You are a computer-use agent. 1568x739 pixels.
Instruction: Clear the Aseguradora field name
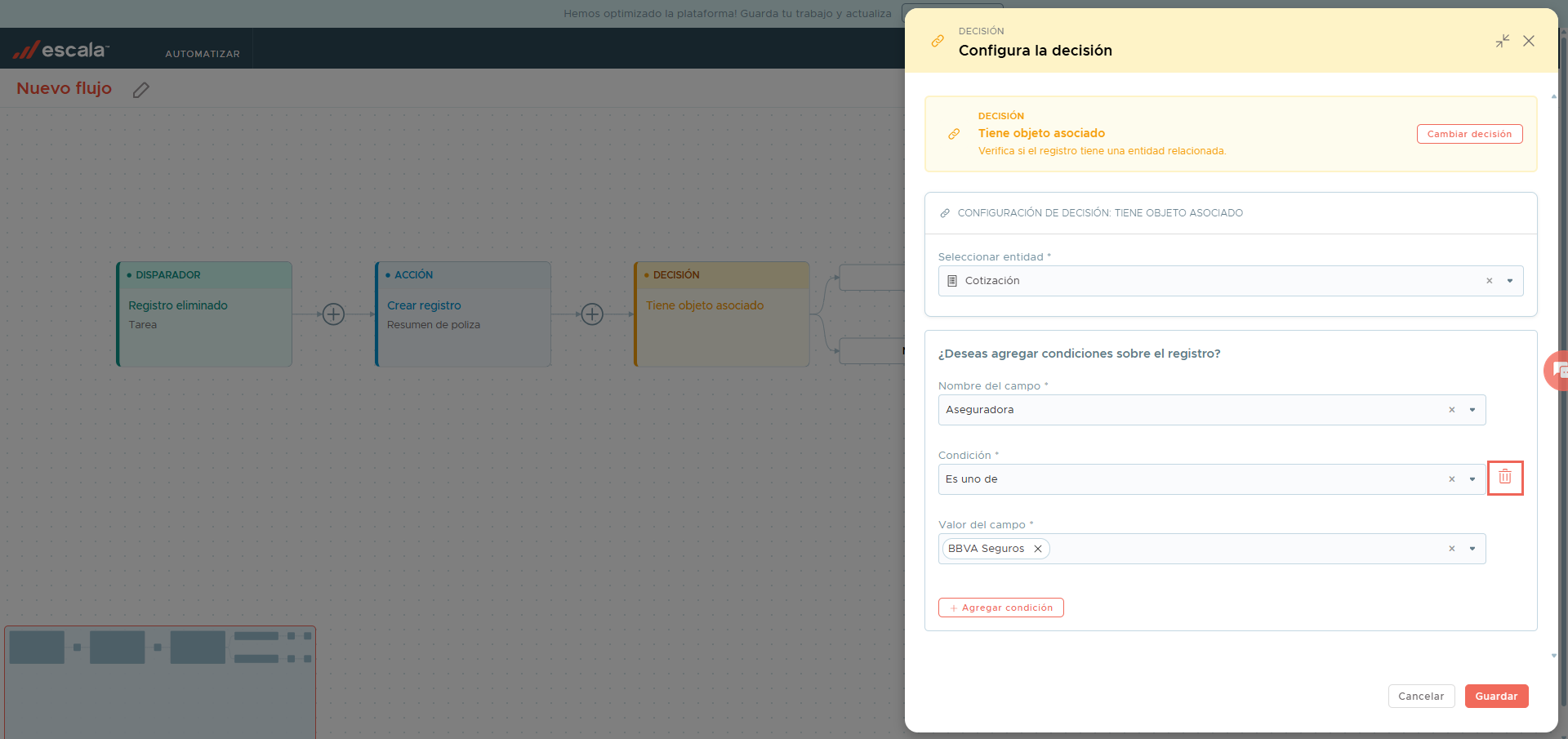1452,410
